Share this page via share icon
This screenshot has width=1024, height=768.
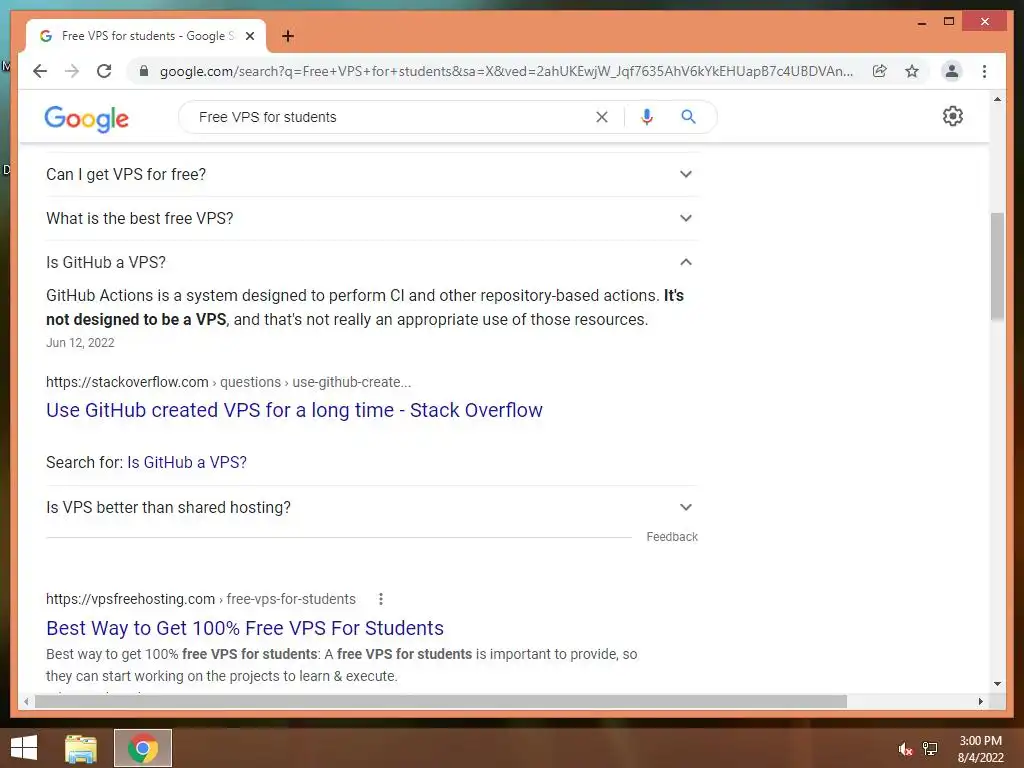coord(880,71)
